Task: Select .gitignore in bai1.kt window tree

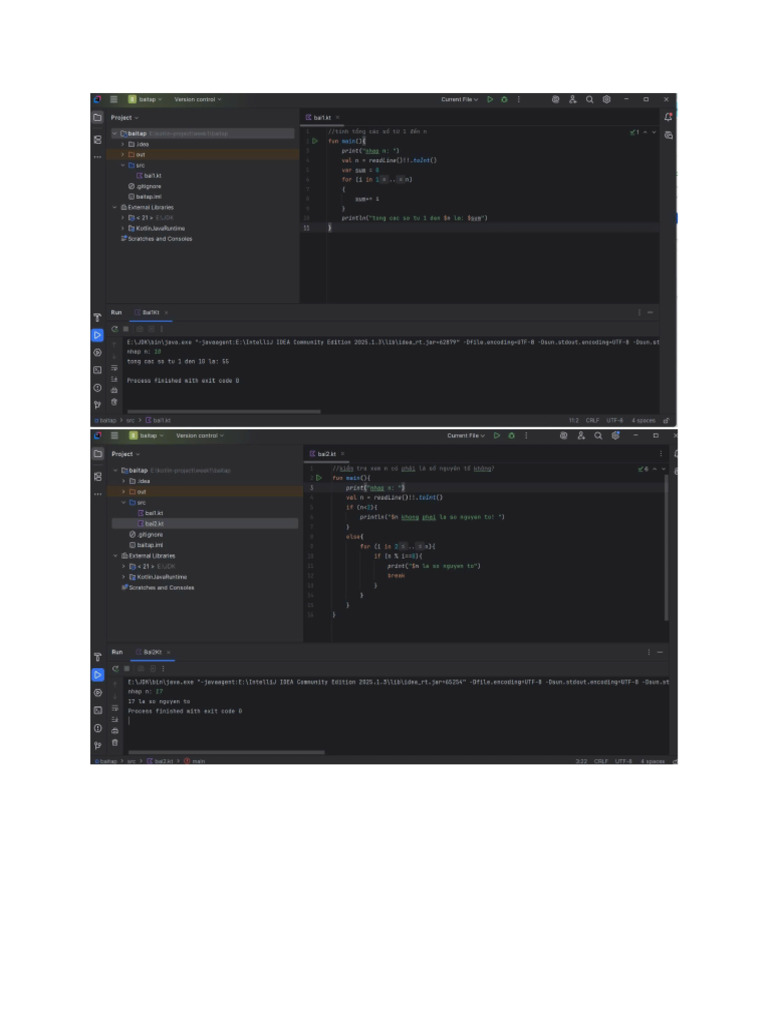Action: tap(144, 186)
